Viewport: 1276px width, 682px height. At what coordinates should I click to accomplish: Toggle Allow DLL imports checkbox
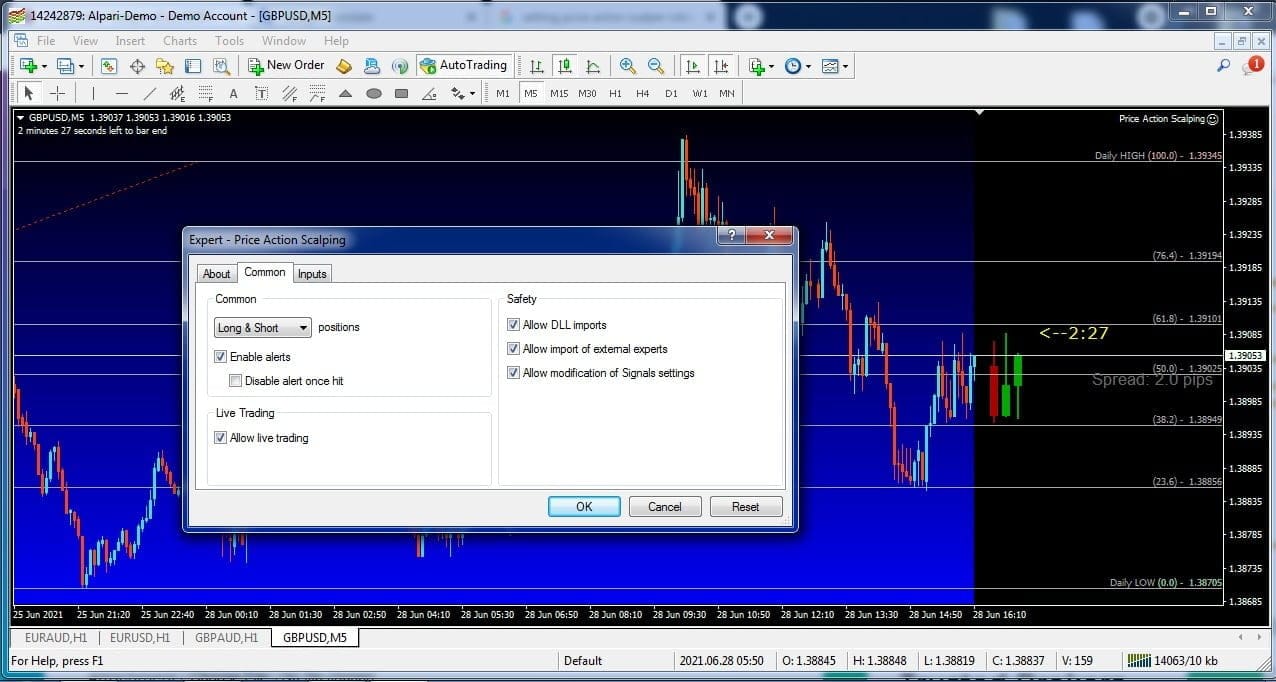tap(514, 325)
